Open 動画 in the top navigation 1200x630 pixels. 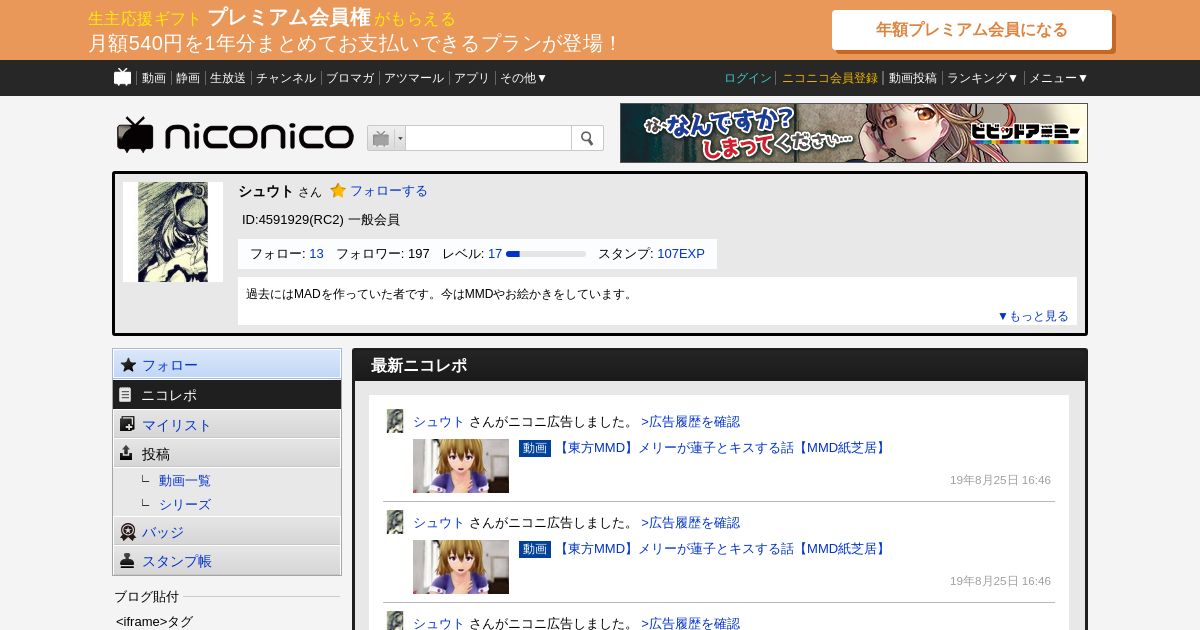[x=154, y=78]
